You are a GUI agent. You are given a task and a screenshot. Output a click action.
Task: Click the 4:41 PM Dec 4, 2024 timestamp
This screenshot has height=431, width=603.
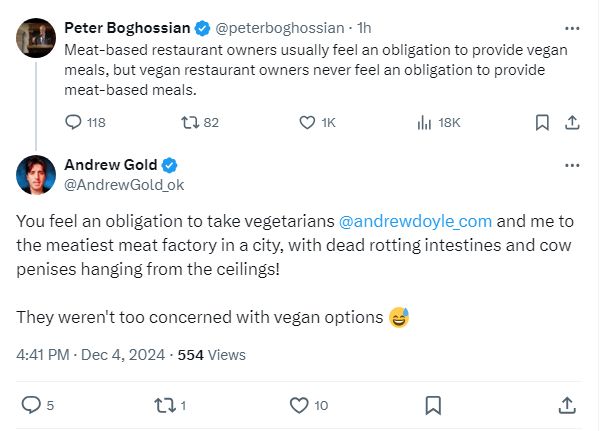(x=90, y=355)
